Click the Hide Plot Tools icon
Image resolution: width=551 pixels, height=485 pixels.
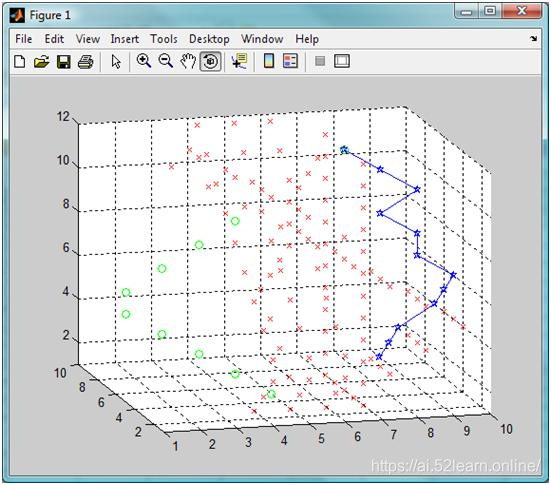pyautogui.click(x=320, y=62)
